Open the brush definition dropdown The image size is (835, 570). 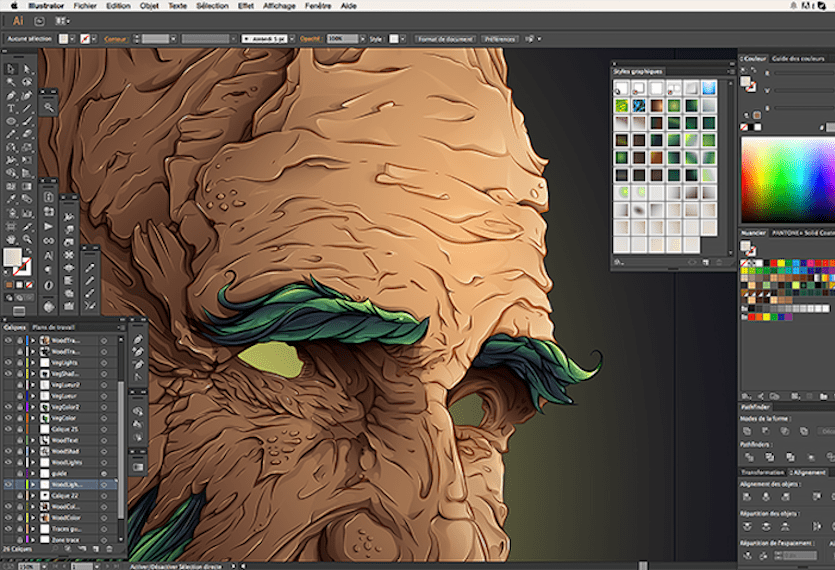(x=292, y=39)
